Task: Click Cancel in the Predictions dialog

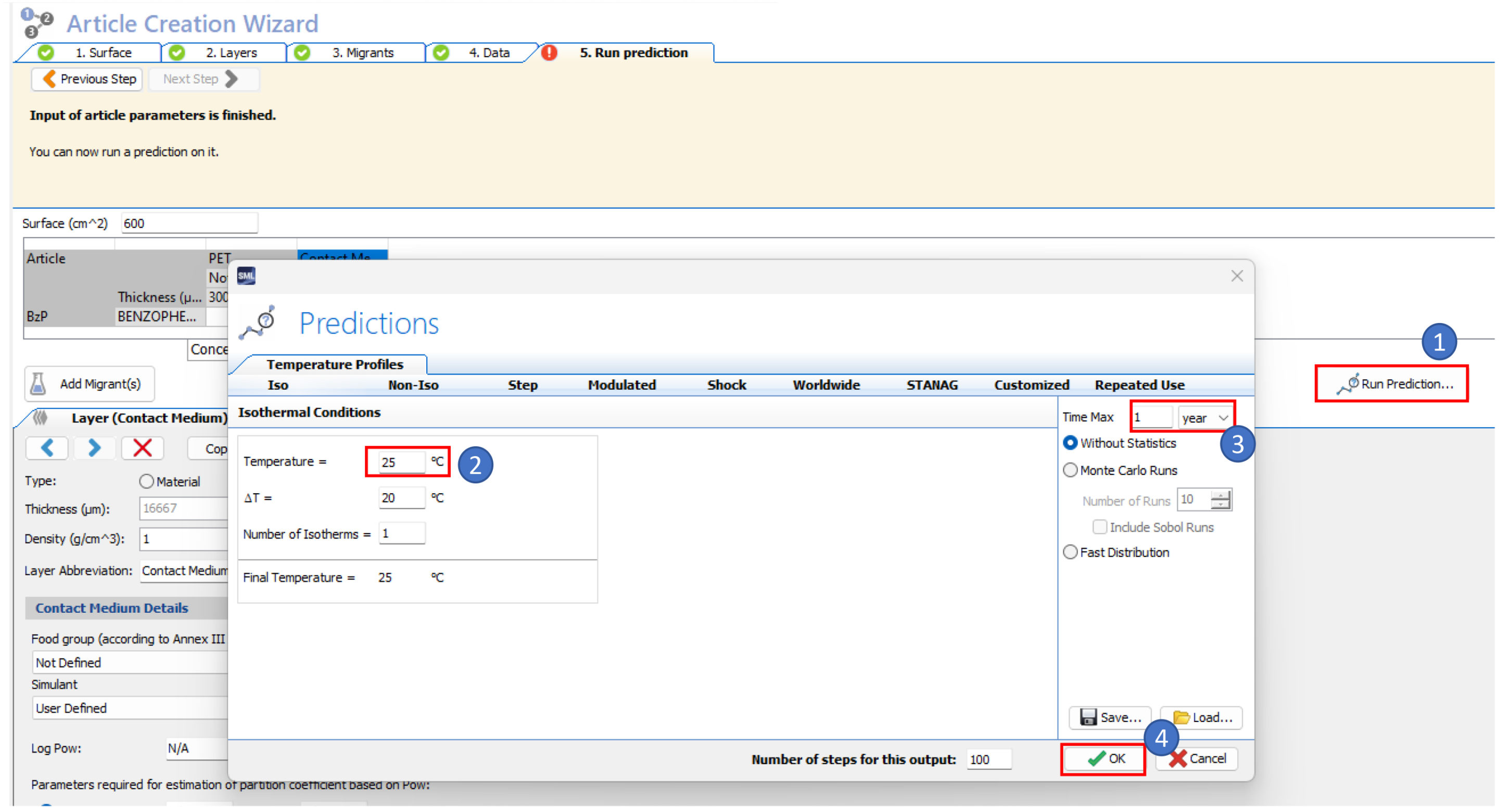Action: pos(1198,758)
